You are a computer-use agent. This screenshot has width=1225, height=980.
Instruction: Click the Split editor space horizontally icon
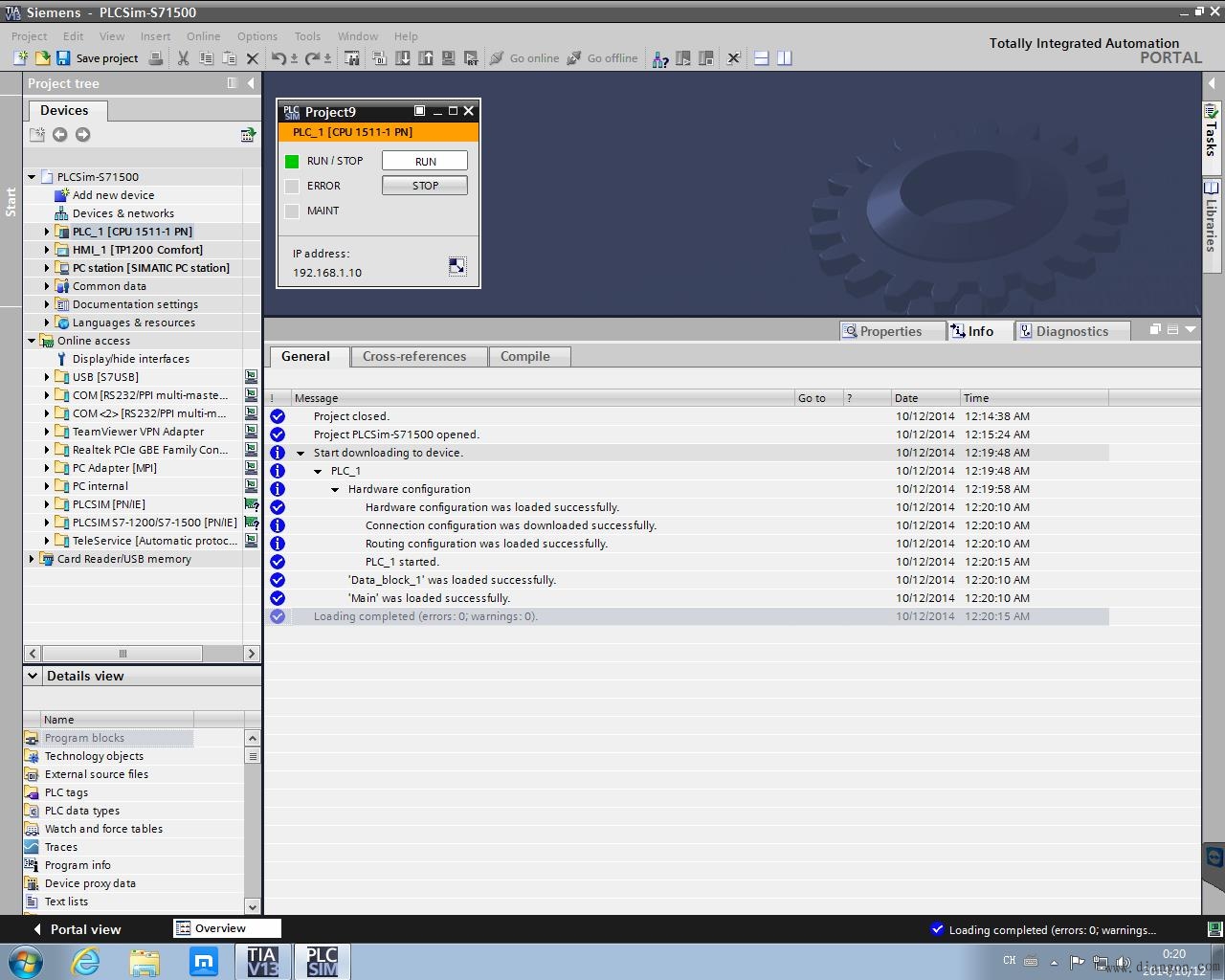[x=762, y=58]
